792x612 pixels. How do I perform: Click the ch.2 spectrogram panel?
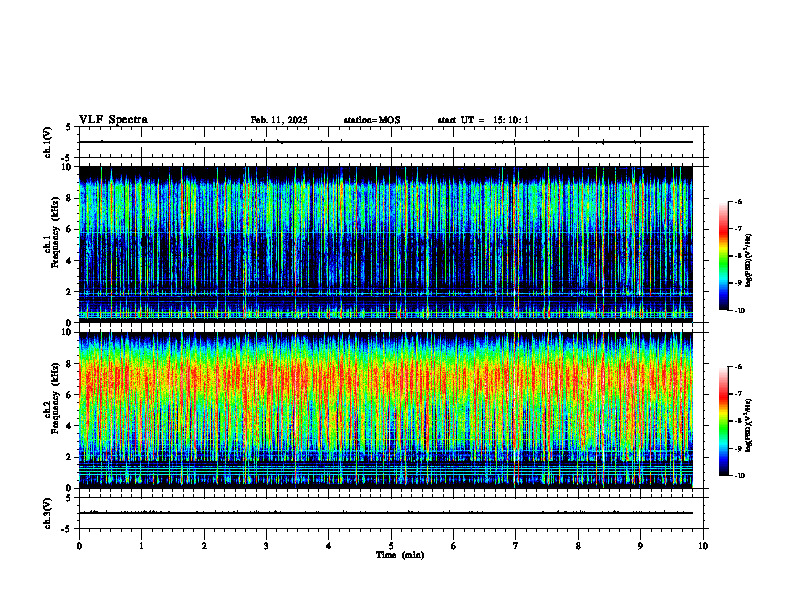pyautogui.click(x=386, y=410)
